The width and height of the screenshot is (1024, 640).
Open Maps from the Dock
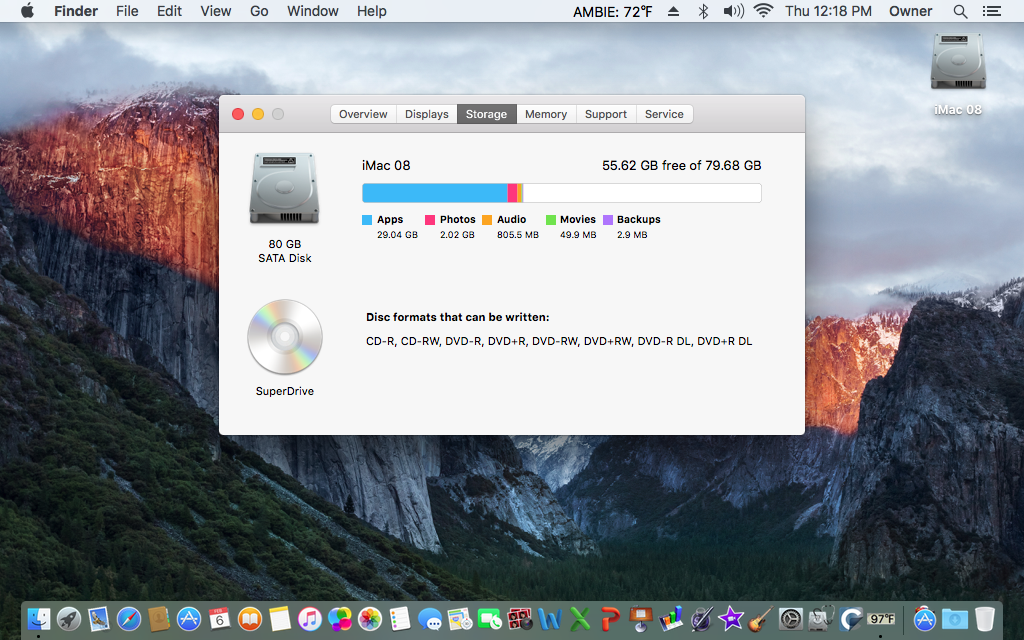tap(460, 618)
